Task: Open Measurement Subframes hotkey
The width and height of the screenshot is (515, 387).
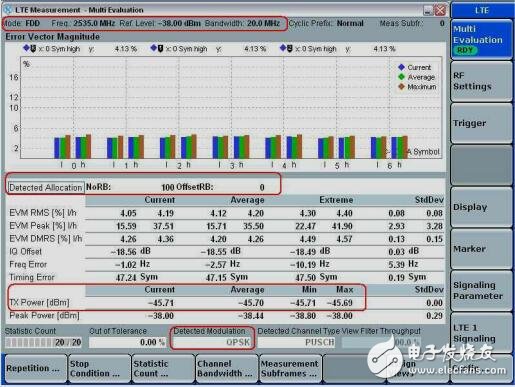Action: point(290,369)
